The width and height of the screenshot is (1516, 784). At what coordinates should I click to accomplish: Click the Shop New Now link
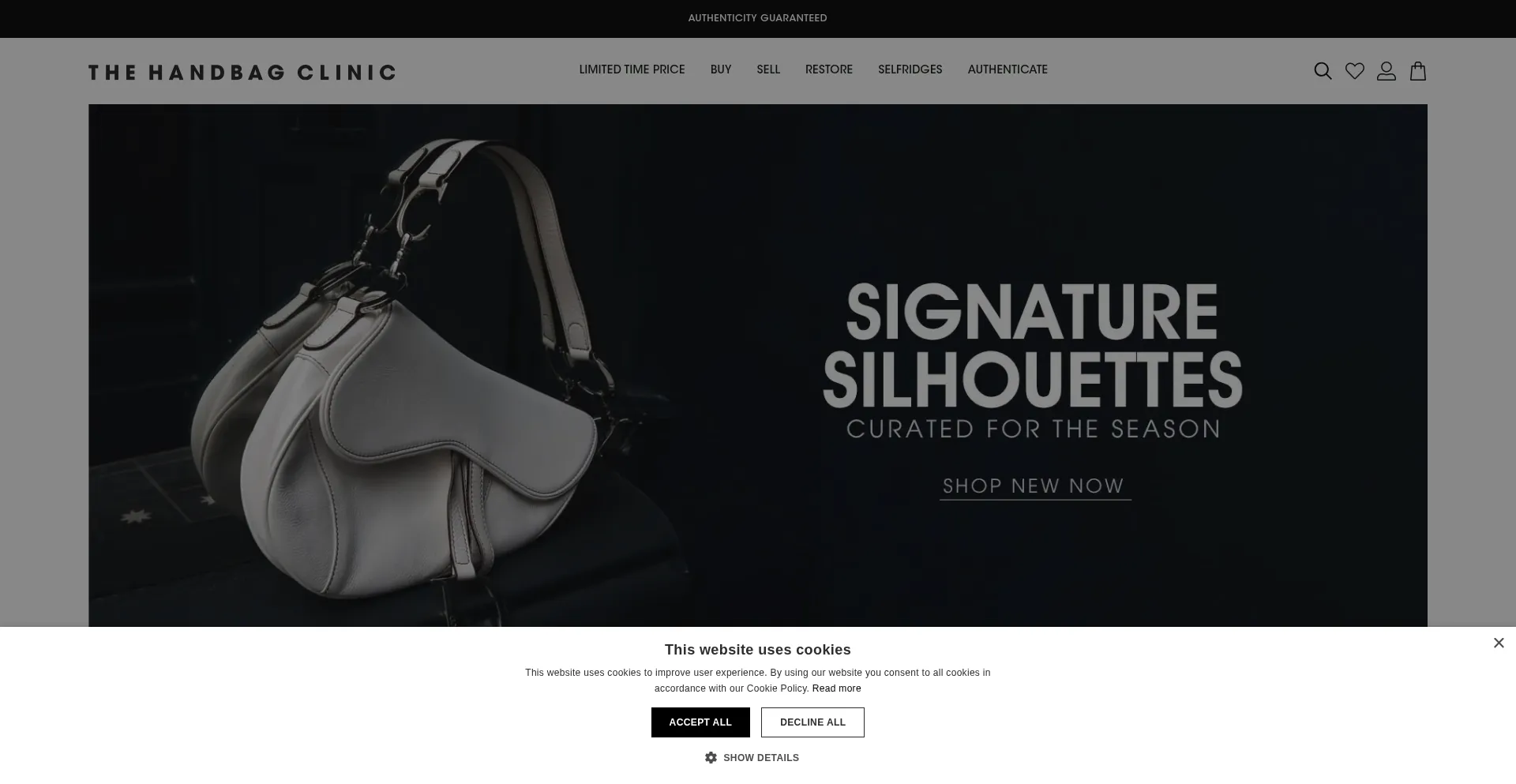point(1034,486)
